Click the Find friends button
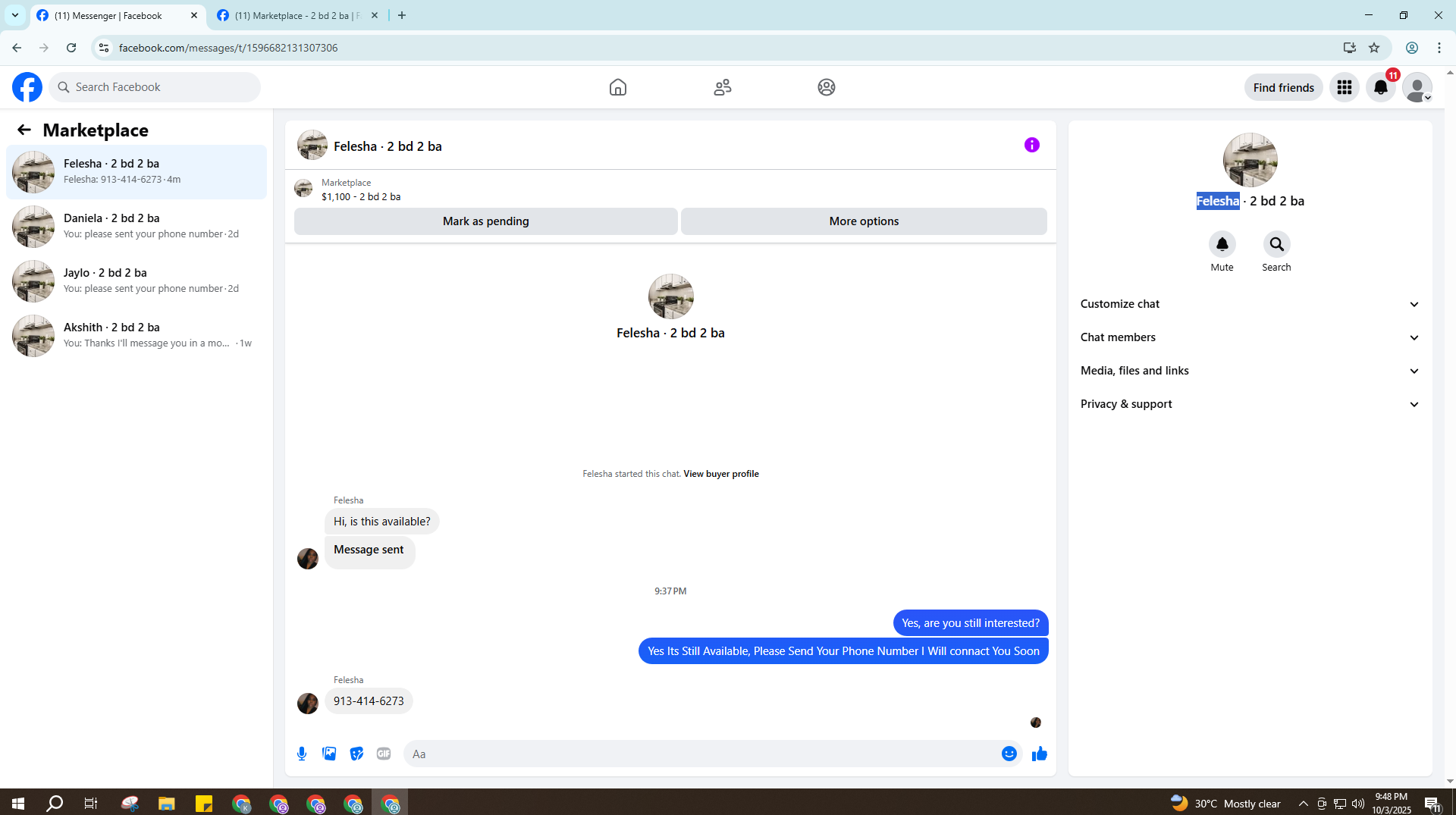The image size is (1456, 815). click(1284, 87)
